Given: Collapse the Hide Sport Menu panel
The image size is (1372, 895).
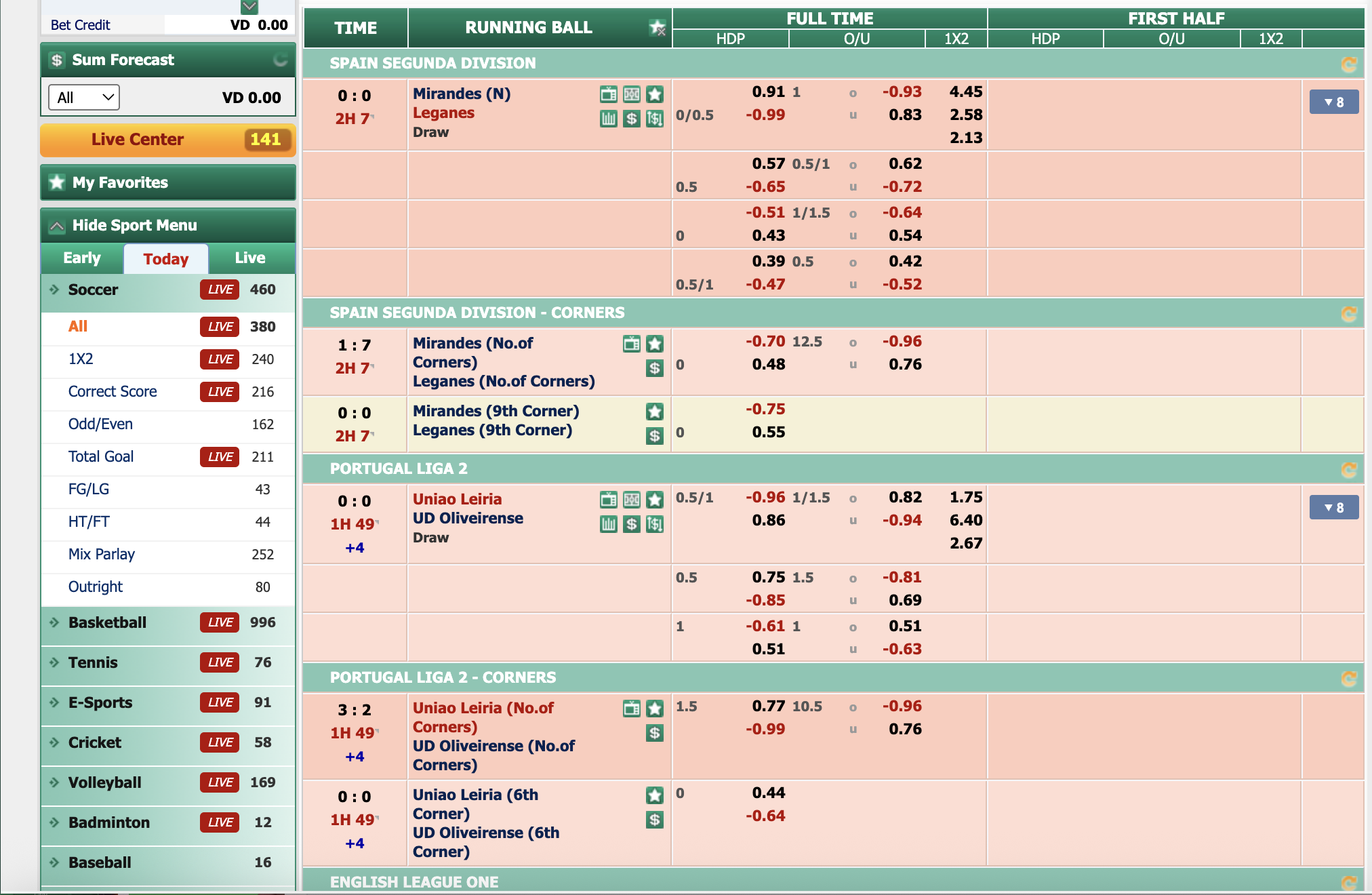Looking at the screenshot, I should pyautogui.click(x=57, y=226).
